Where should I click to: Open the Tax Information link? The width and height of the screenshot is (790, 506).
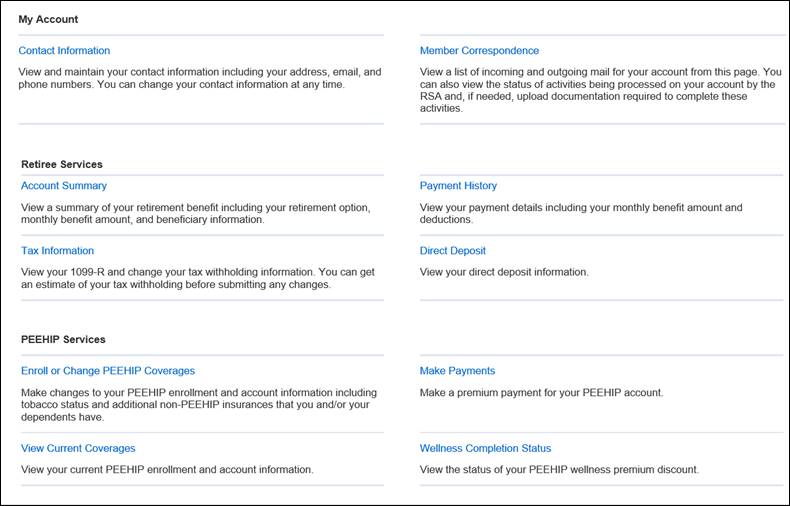(57, 250)
